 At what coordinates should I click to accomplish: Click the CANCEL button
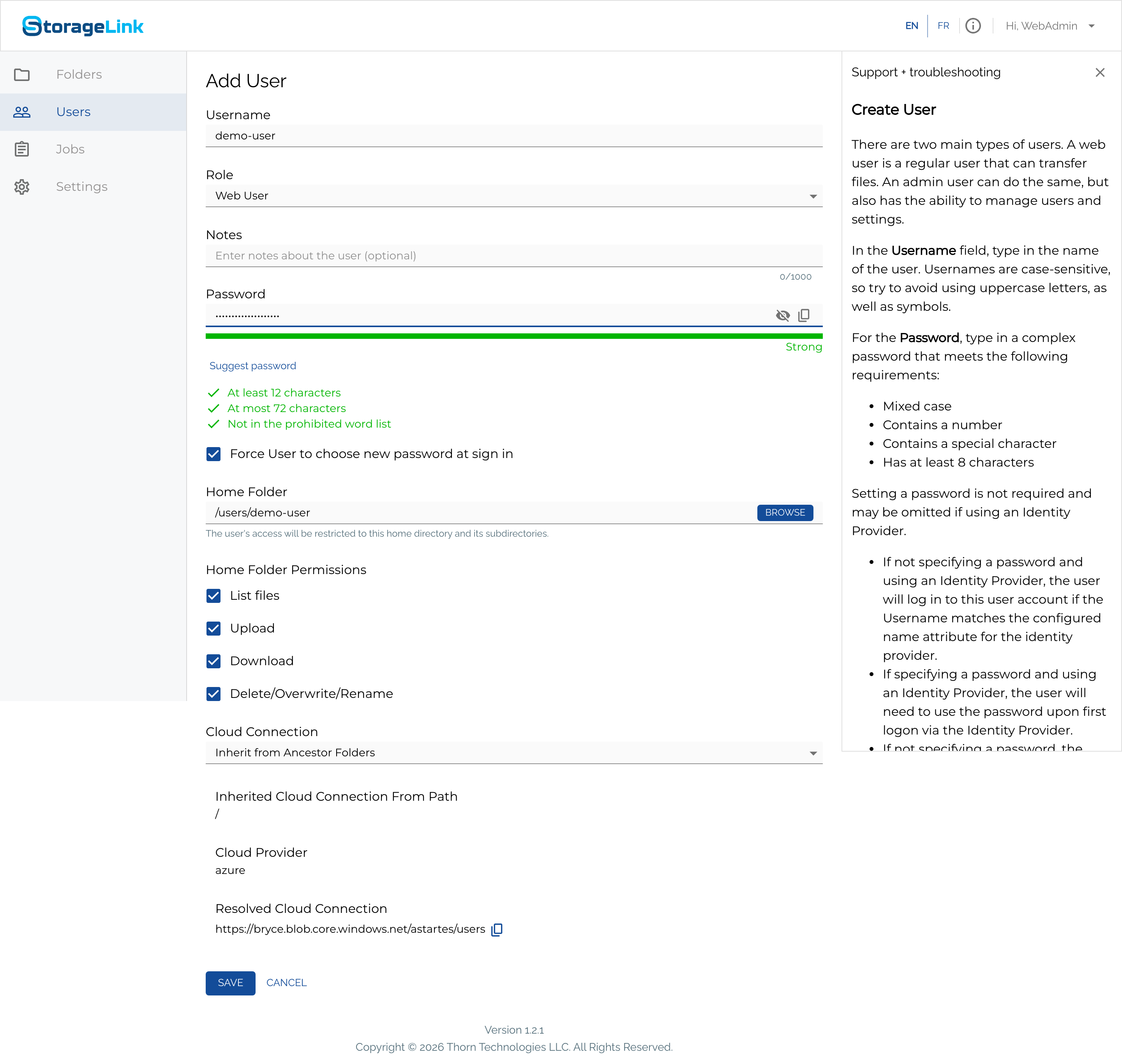coord(286,983)
